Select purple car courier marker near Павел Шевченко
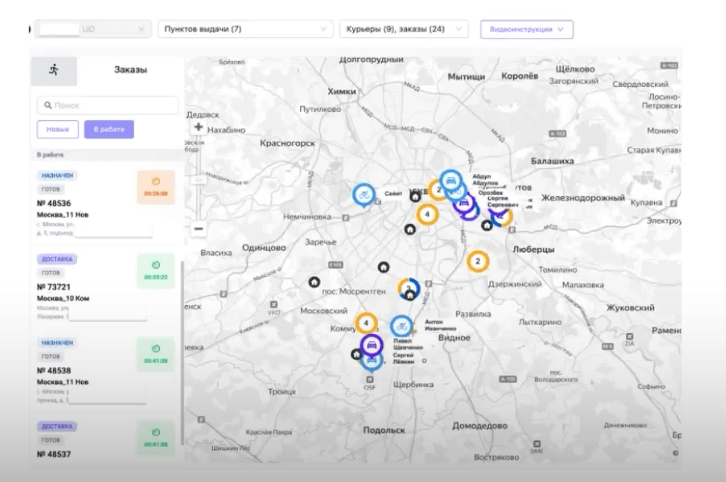The width and height of the screenshot is (726, 482). (x=371, y=345)
